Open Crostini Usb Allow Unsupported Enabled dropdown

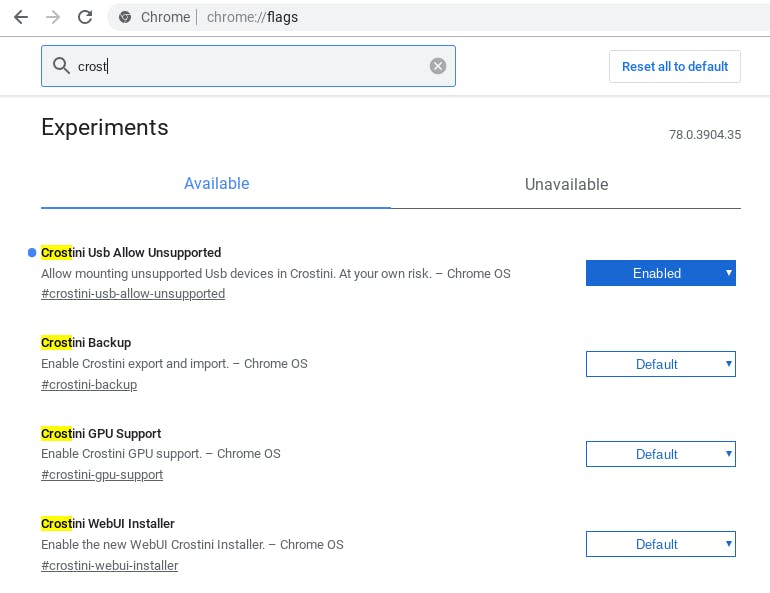point(660,273)
